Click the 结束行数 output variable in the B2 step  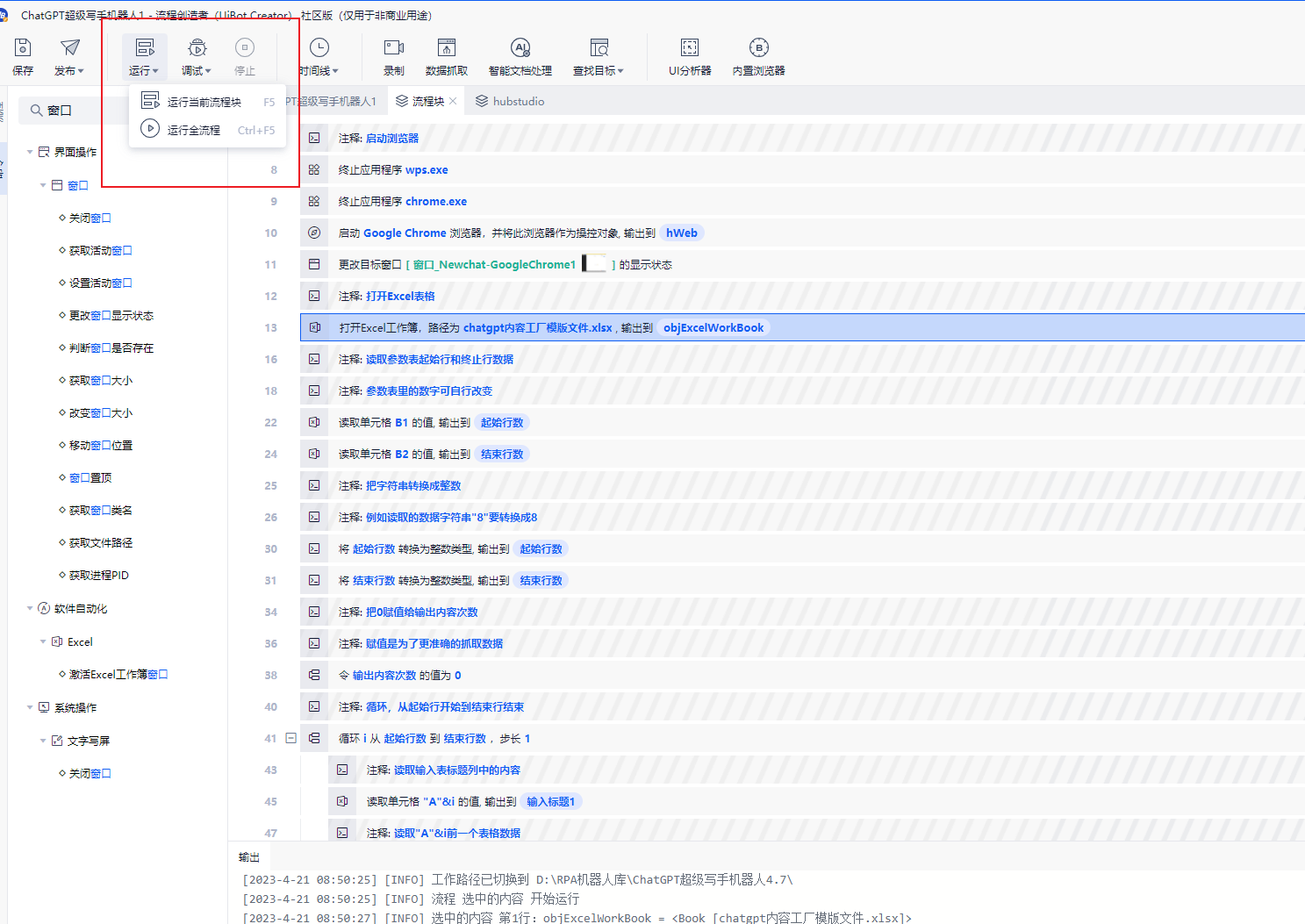[x=502, y=455]
